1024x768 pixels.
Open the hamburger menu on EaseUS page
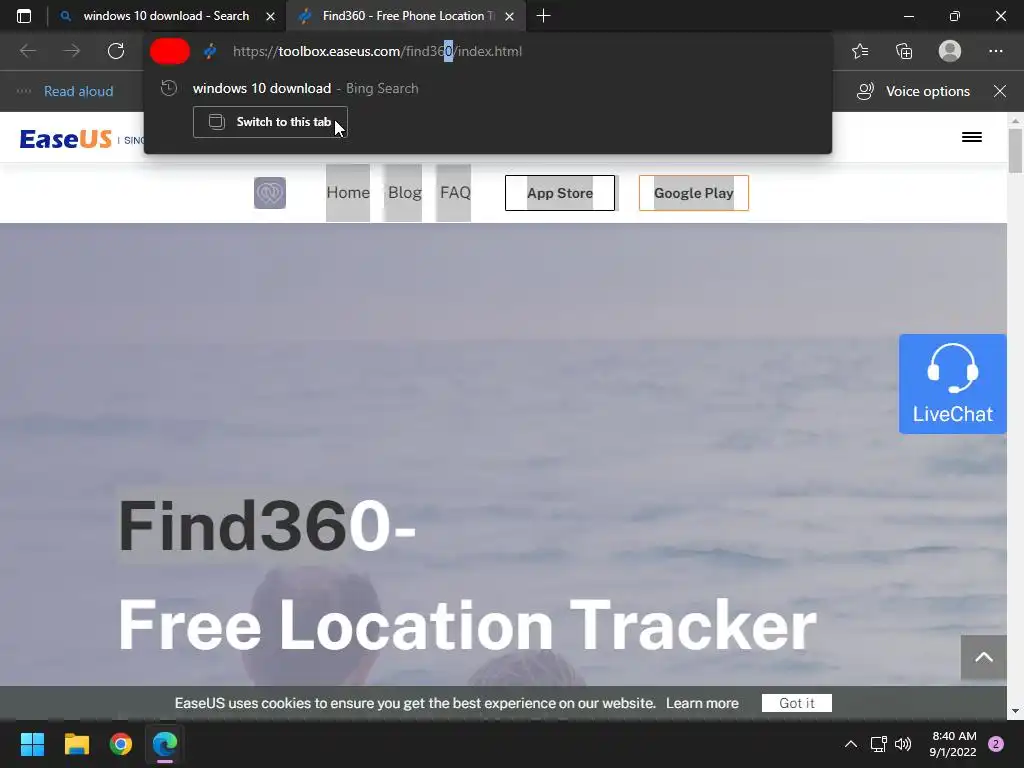(x=972, y=137)
